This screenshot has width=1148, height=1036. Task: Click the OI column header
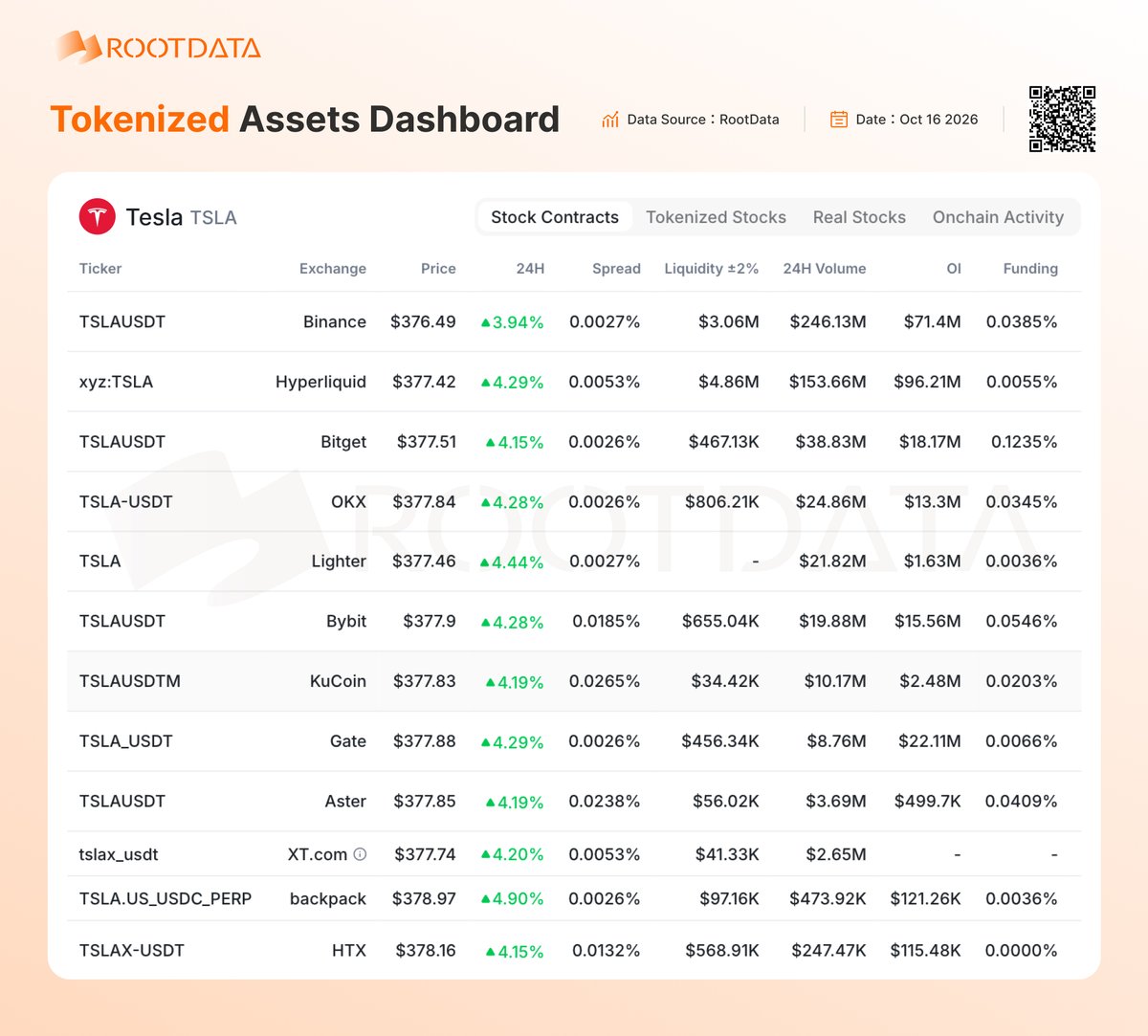point(954,269)
